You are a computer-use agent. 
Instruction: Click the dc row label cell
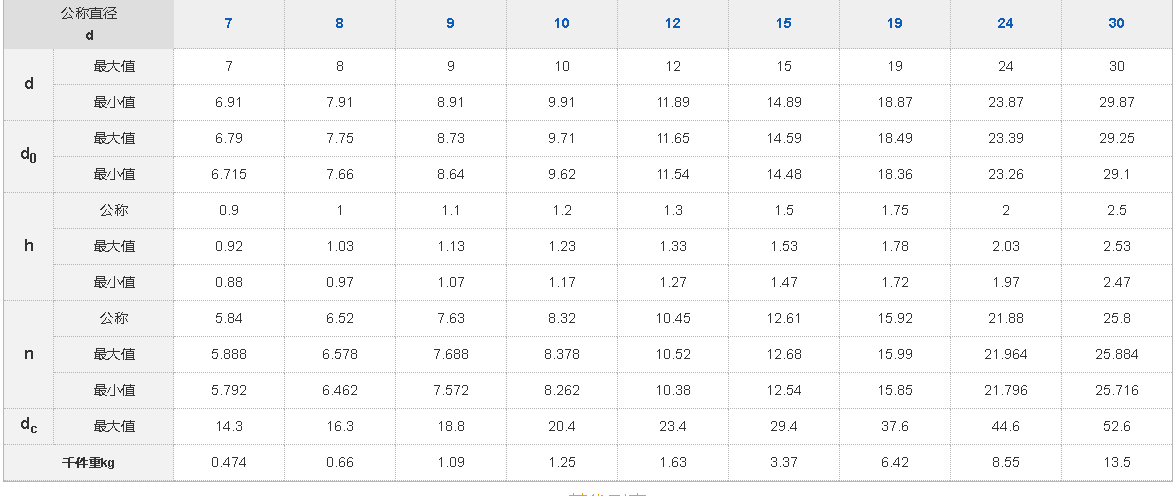(29, 425)
